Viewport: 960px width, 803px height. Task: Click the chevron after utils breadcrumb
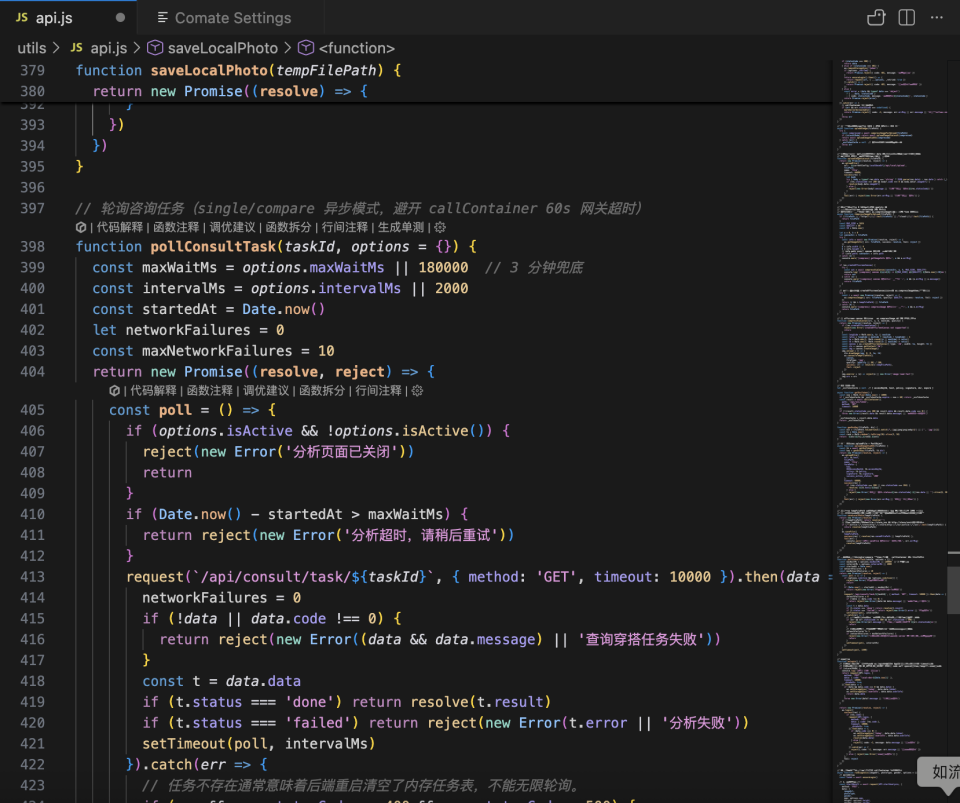click(x=56, y=48)
